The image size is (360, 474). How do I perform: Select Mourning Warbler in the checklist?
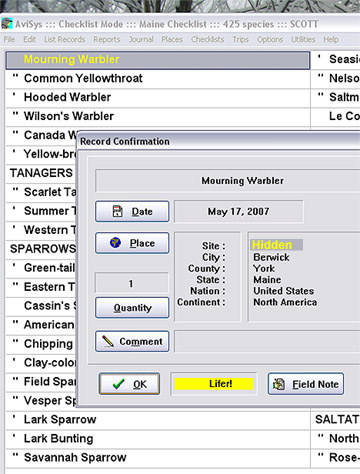pyautogui.click(x=158, y=60)
